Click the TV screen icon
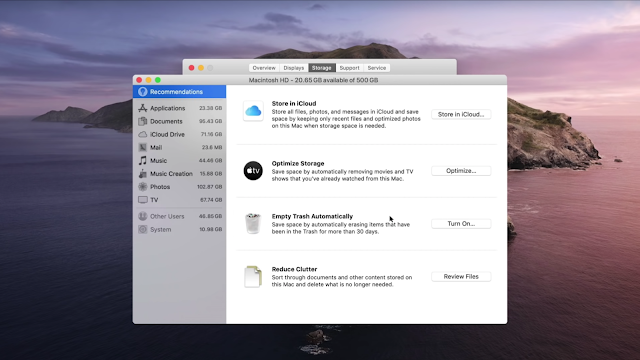This screenshot has width=640, height=360. (x=142, y=200)
